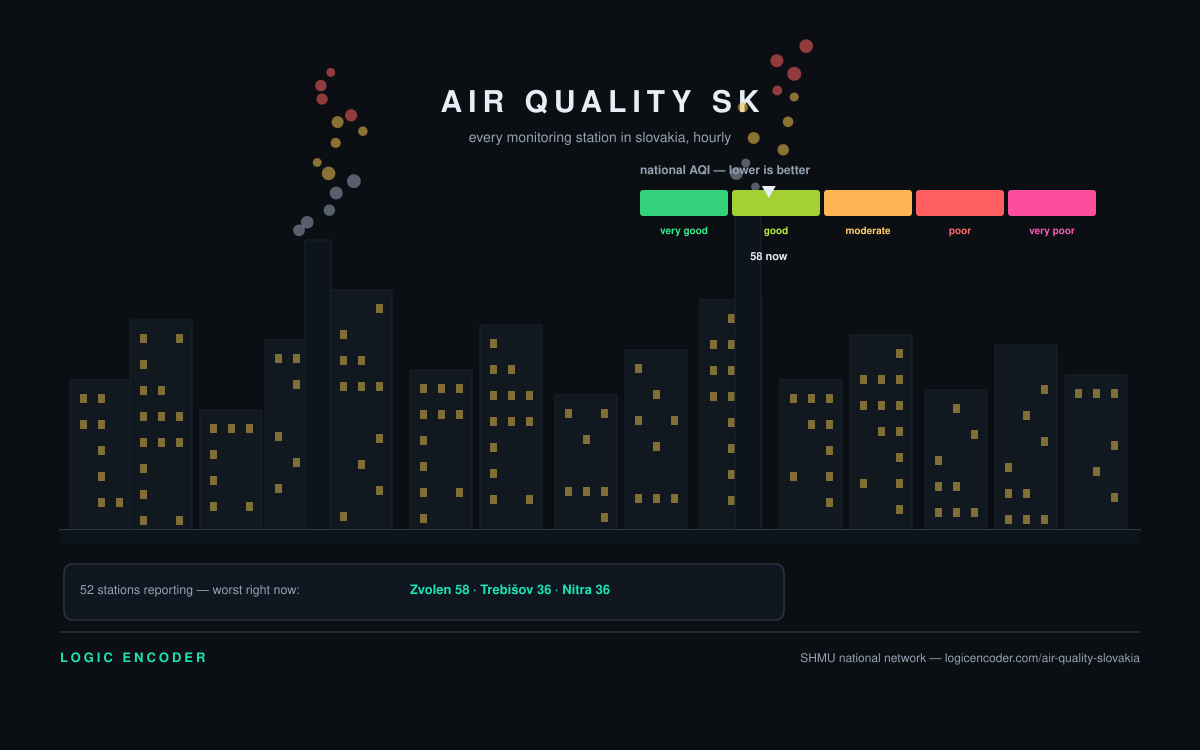This screenshot has height=750, width=1200.
Task: Click the "very poor" scale label
Action: (1052, 231)
